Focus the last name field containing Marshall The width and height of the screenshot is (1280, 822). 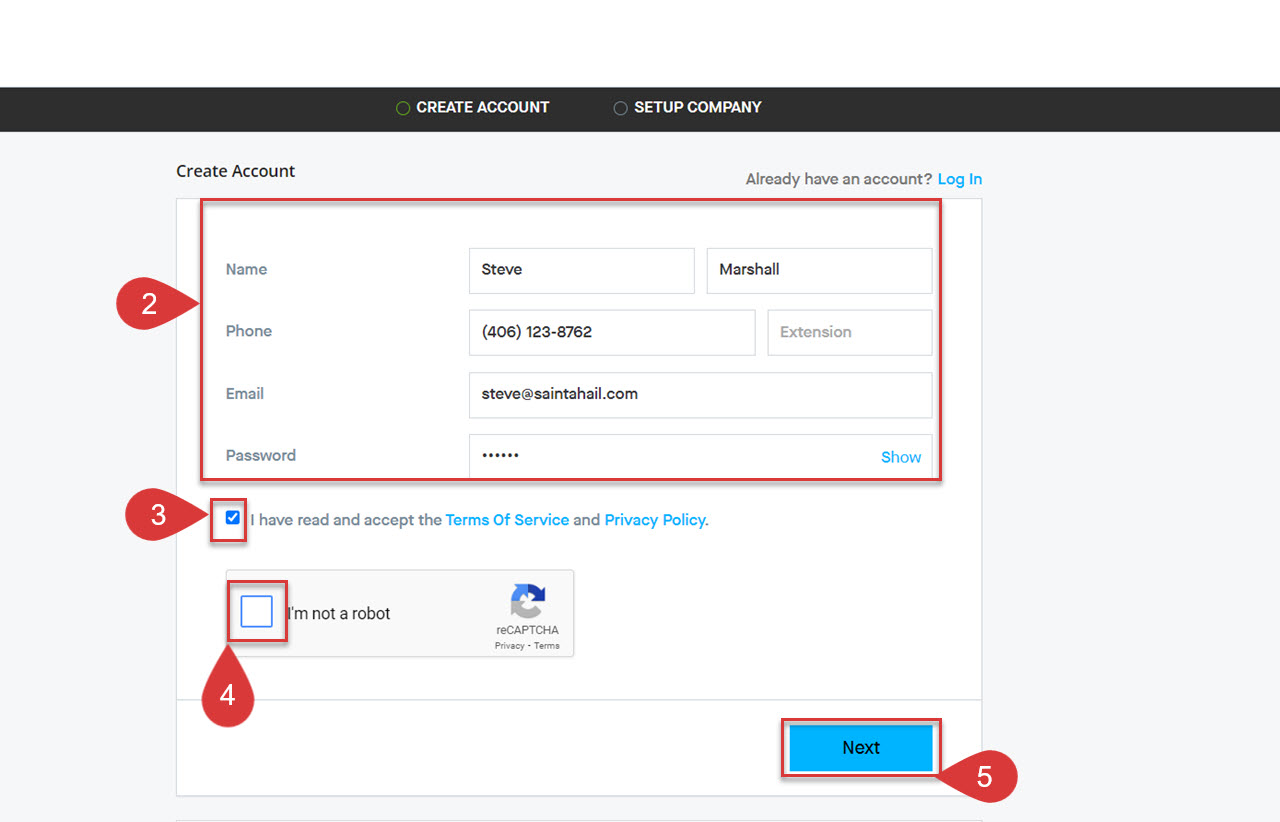(818, 270)
